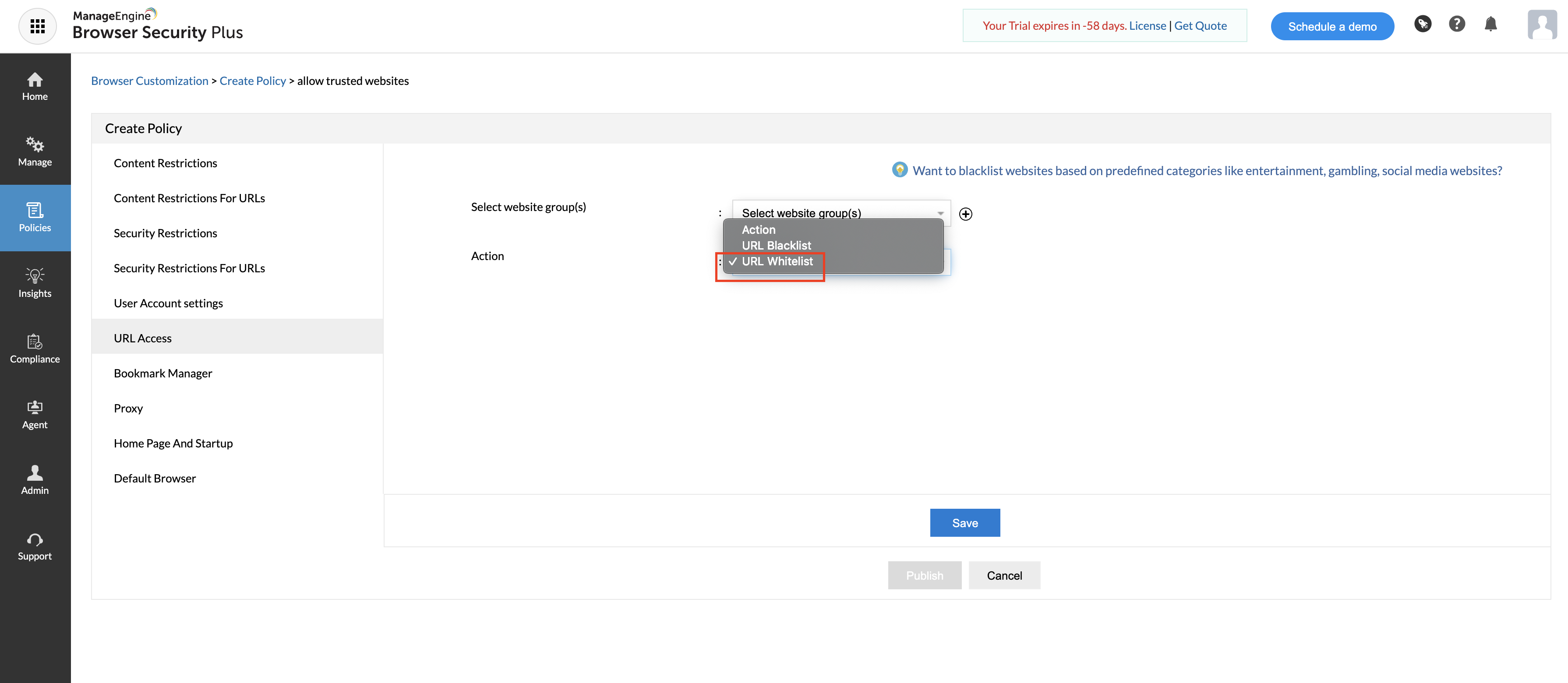Screen dimensions: 1568x683
Task: Select Bookmark Manager policy section
Action: tap(162, 373)
